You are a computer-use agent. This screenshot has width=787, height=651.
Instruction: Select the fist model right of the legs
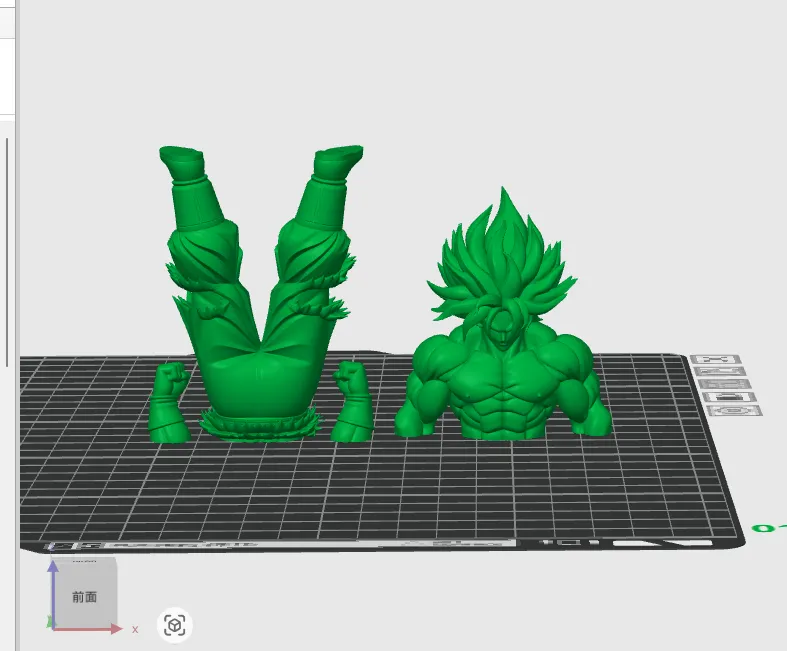[x=353, y=402]
